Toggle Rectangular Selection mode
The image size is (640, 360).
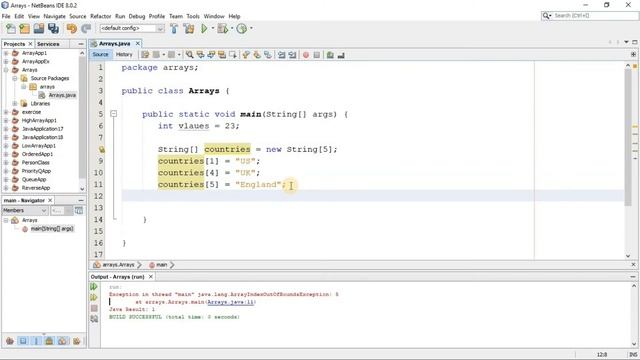click(233, 55)
